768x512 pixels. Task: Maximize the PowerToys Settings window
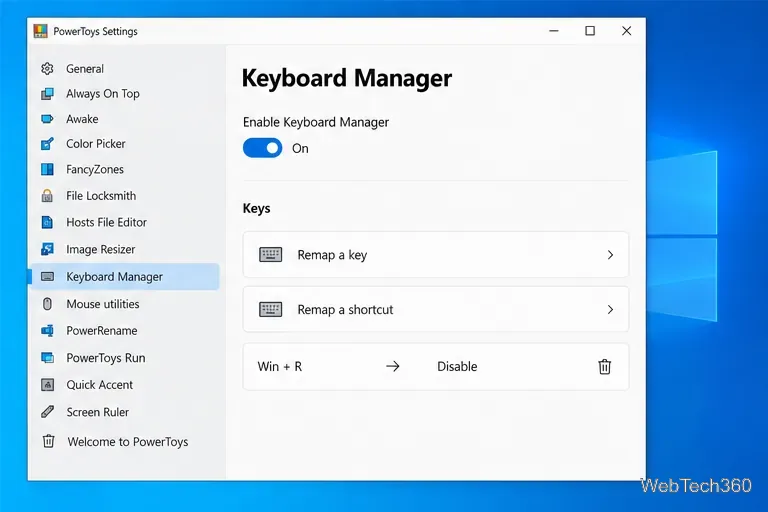[x=590, y=31]
